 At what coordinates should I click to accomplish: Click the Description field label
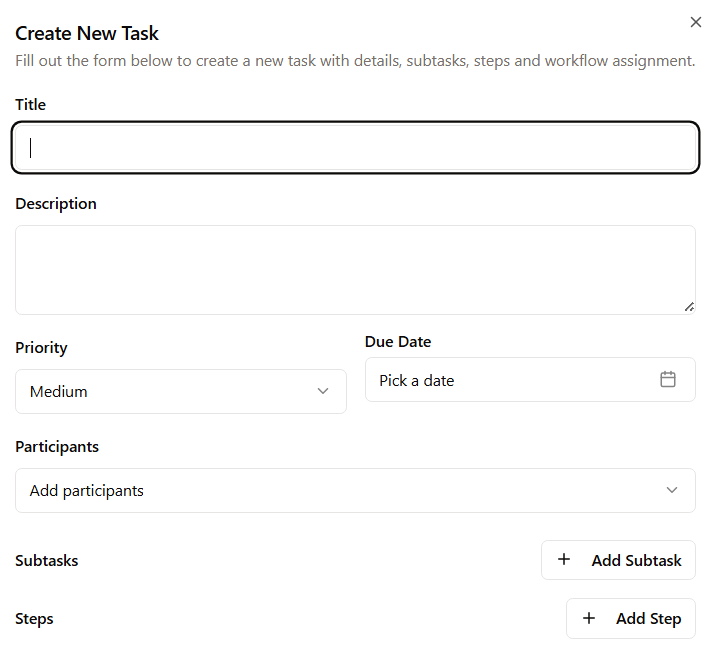tap(56, 203)
